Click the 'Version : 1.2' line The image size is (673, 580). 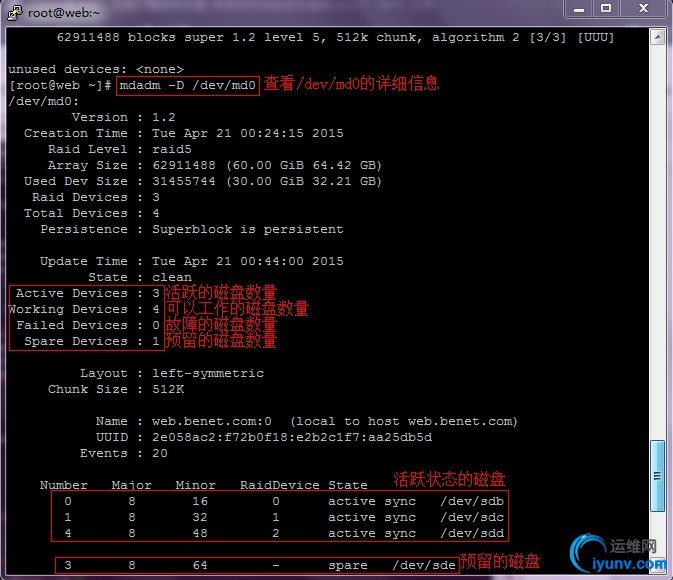pyautogui.click(x=124, y=118)
